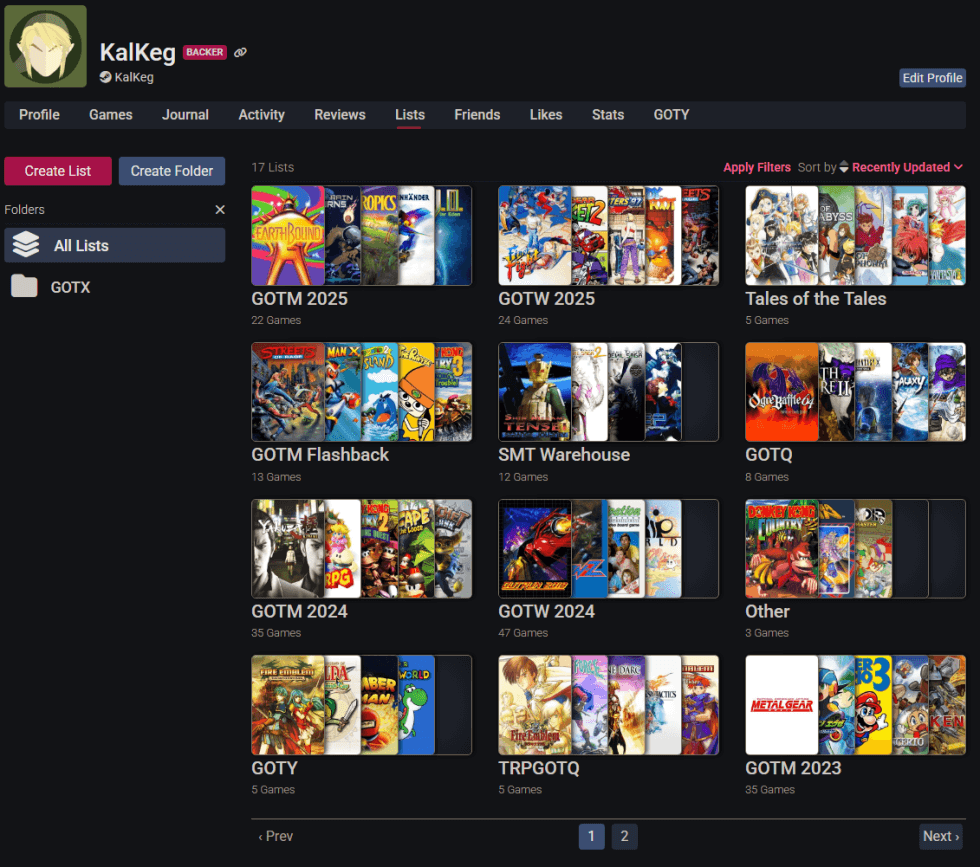Open the SMT Warehouse list title
This screenshot has width=980, height=867.
tap(564, 455)
